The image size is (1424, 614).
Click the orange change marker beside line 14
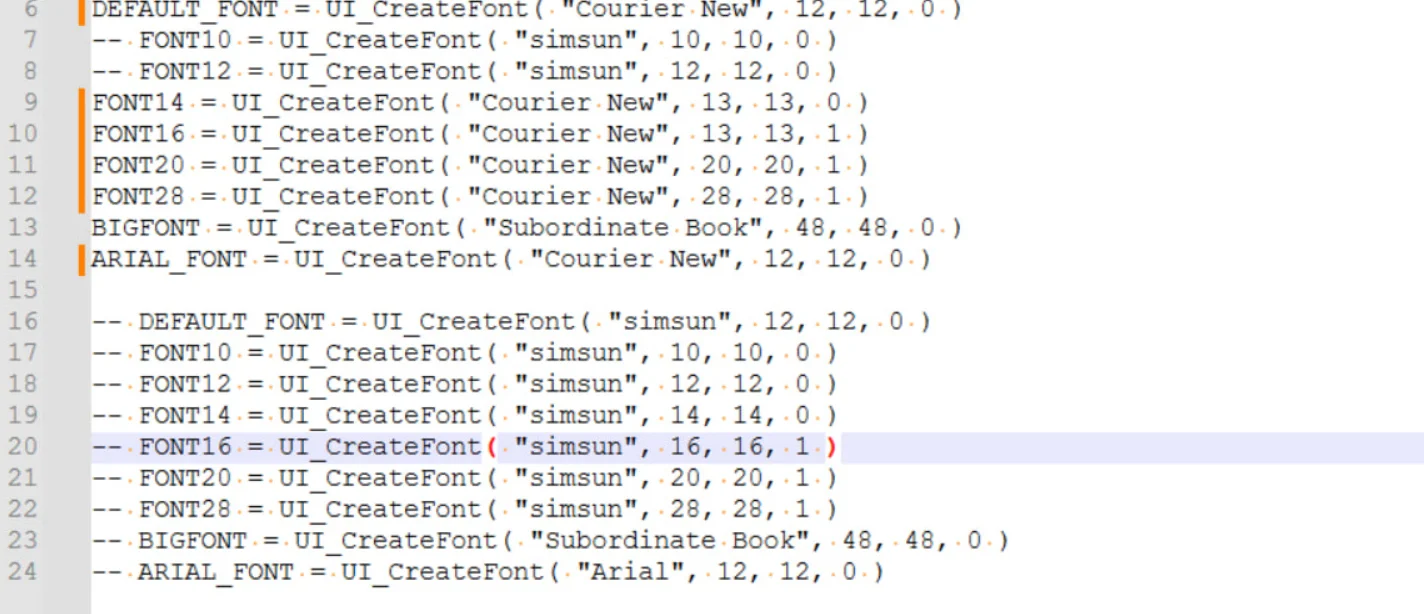(82, 260)
